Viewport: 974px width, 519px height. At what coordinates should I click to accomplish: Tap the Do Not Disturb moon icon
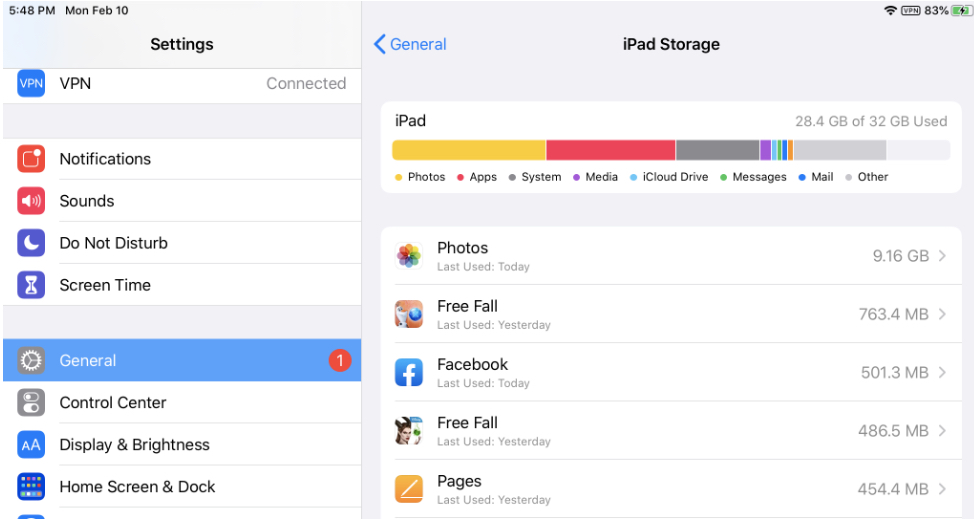click(31, 243)
